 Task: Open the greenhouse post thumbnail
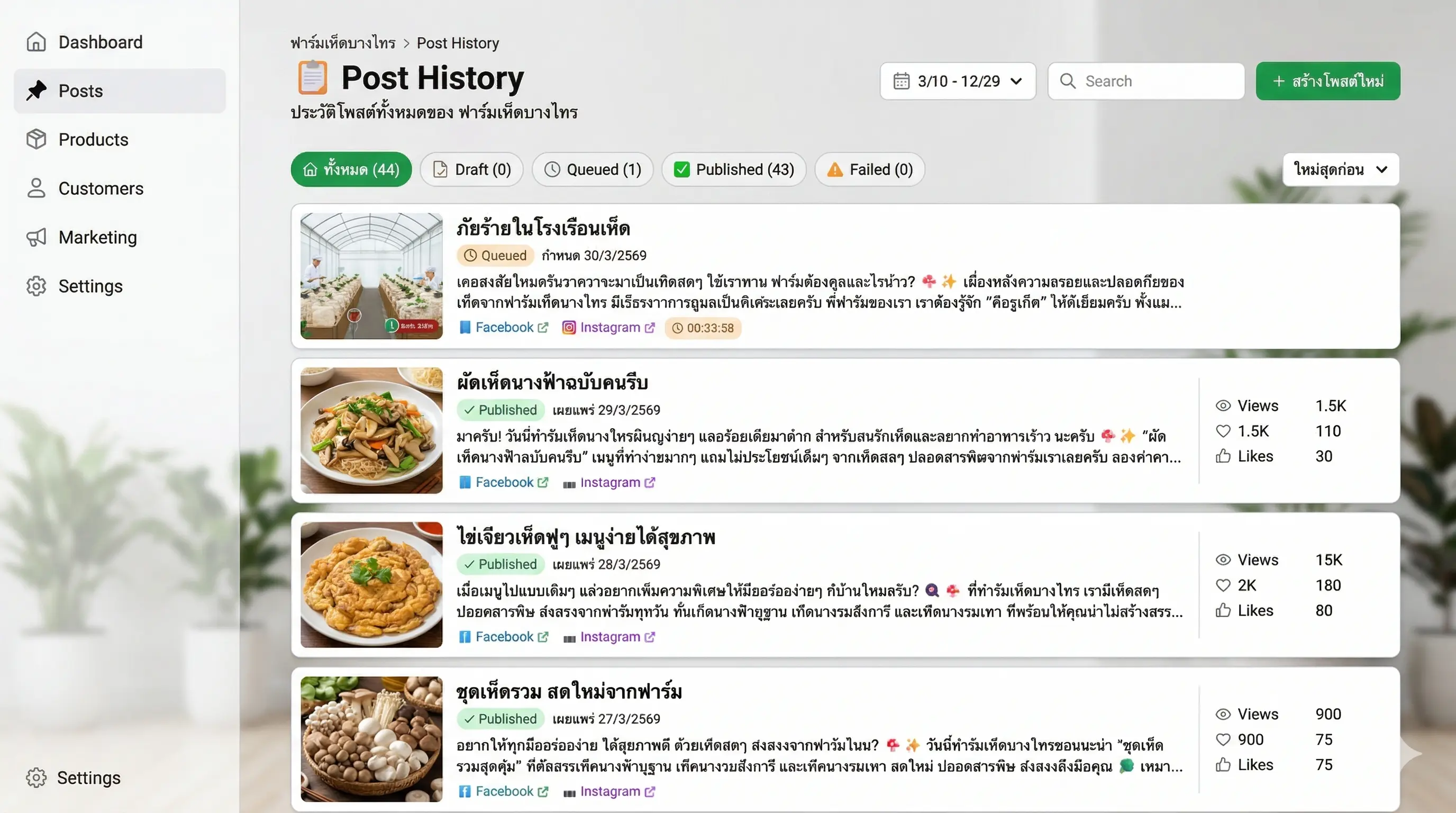(371, 276)
